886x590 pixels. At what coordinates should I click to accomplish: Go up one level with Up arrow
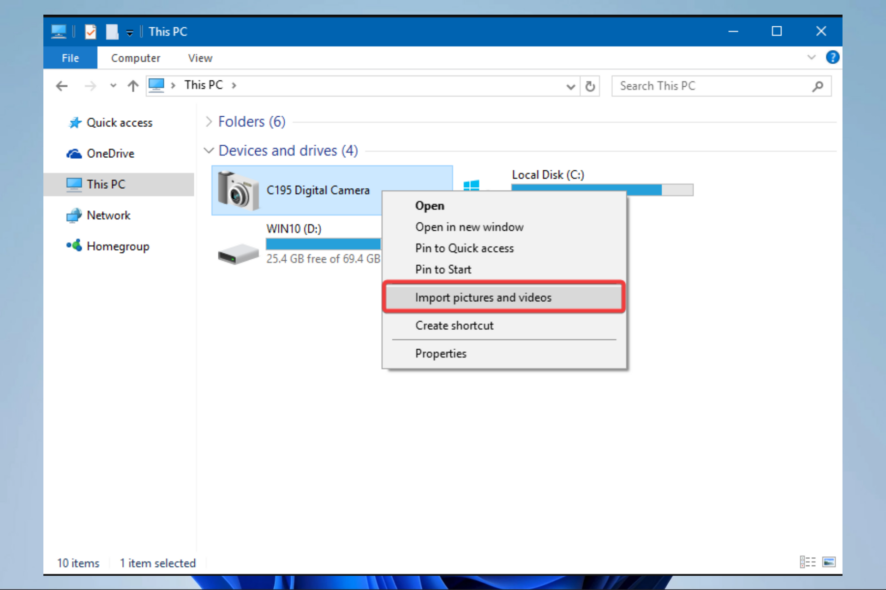tap(133, 86)
